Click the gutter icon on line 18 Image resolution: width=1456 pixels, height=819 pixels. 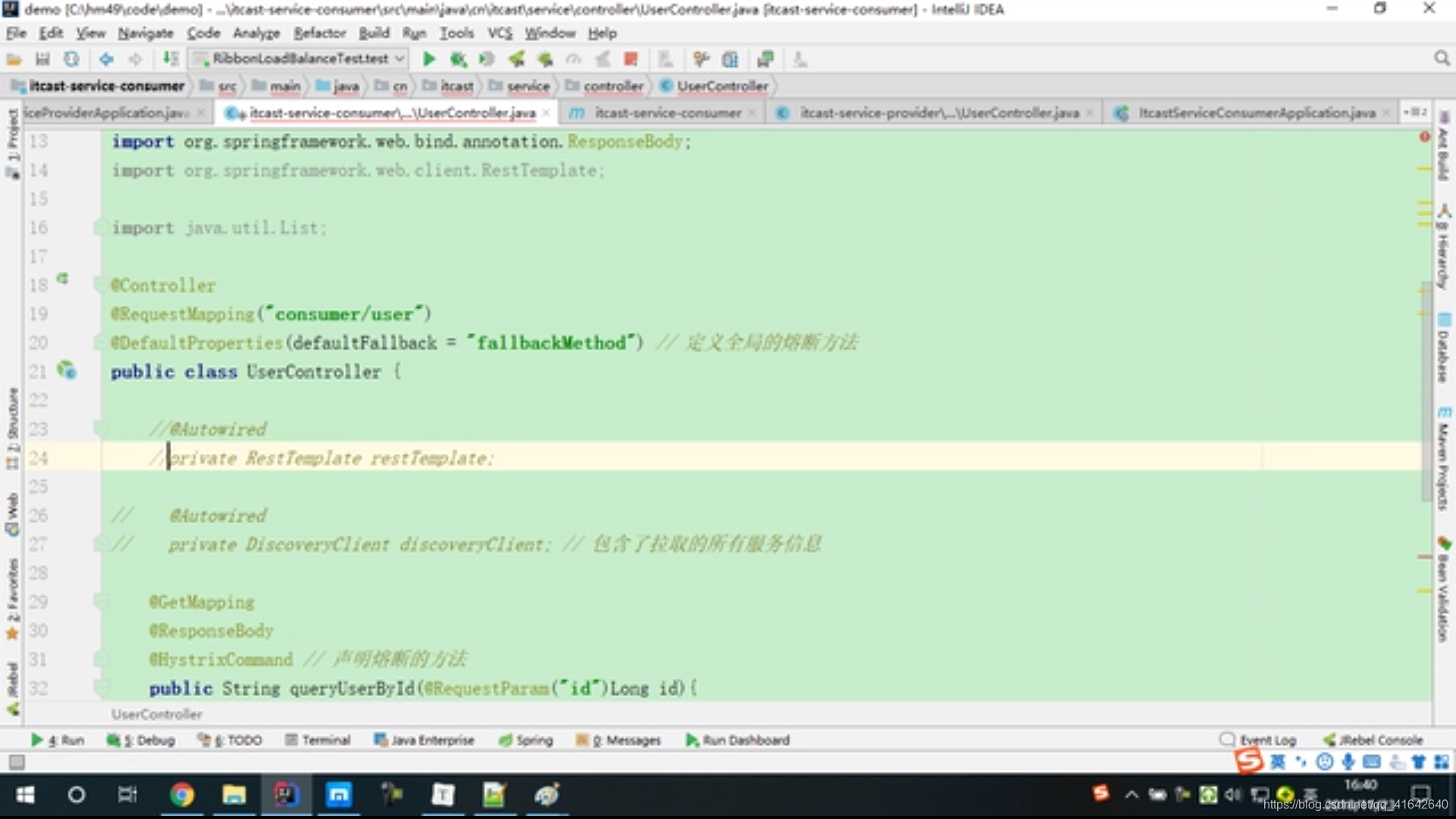point(62,279)
